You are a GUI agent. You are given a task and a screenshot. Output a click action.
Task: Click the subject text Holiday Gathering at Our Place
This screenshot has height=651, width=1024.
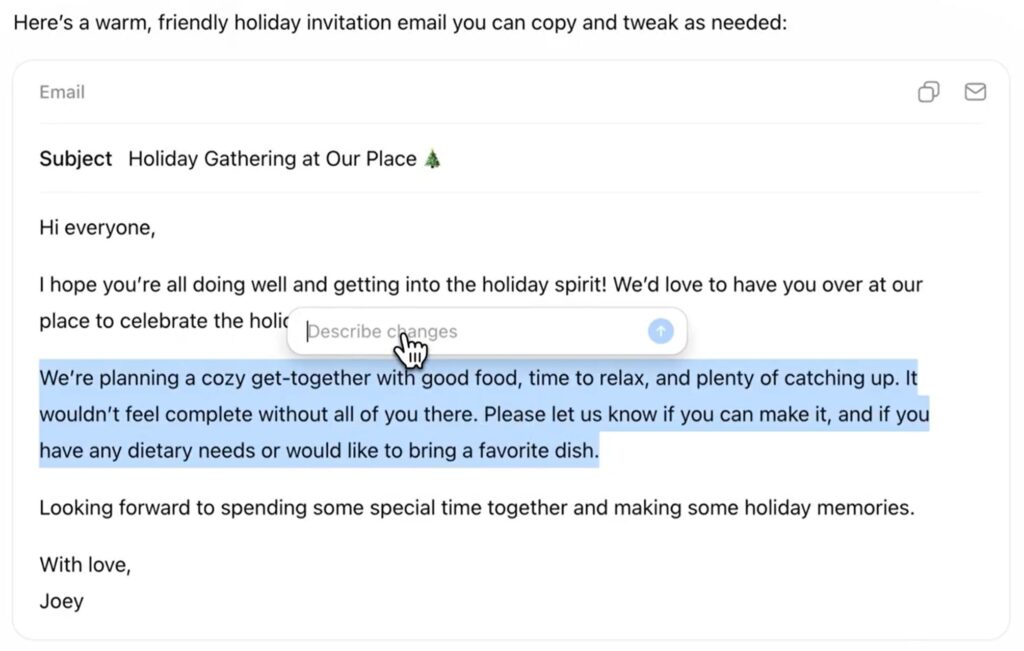[272, 158]
